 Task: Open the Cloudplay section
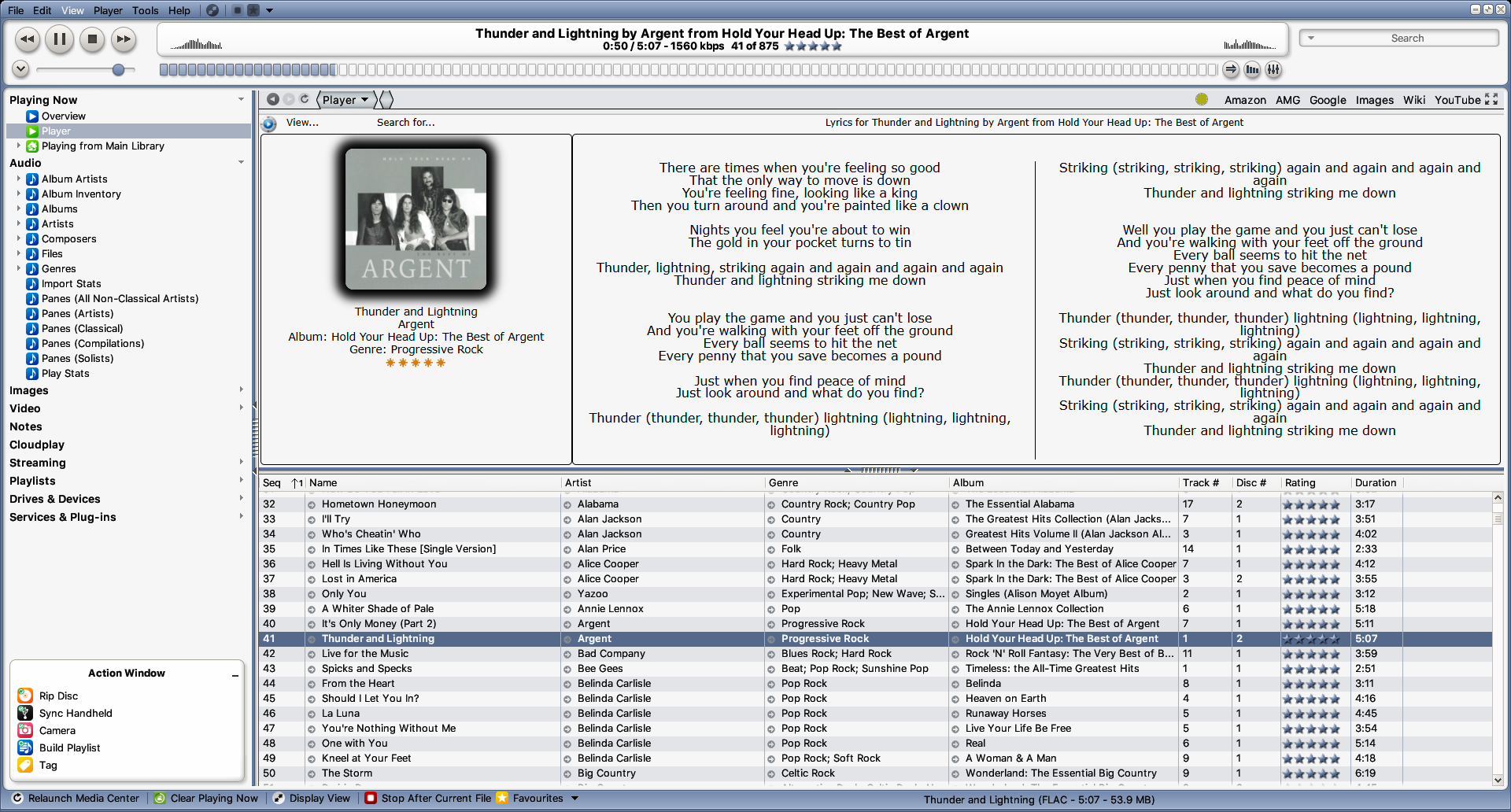[37, 445]
